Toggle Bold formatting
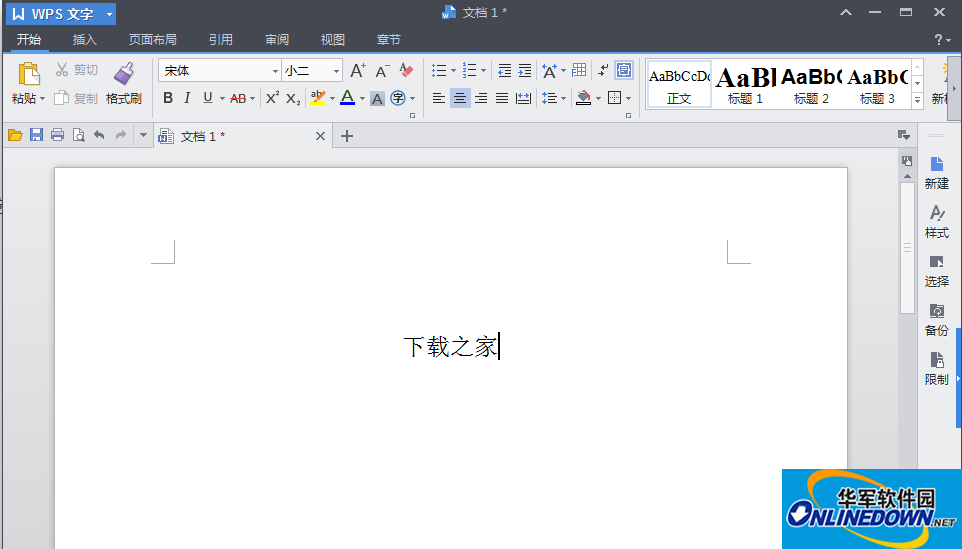 pos(167,98)
